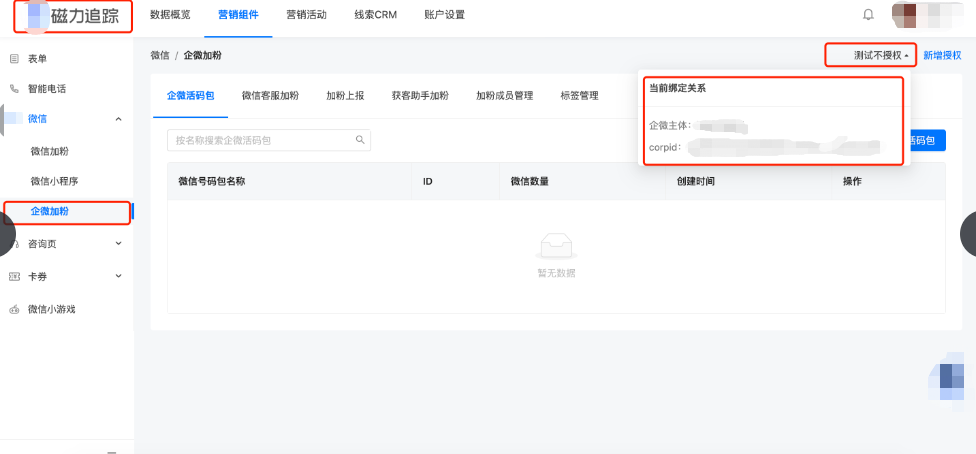Select 表单 in the sidebar
Screen dimensions: 976x454
pyautogui.click(x=37, y=59)
